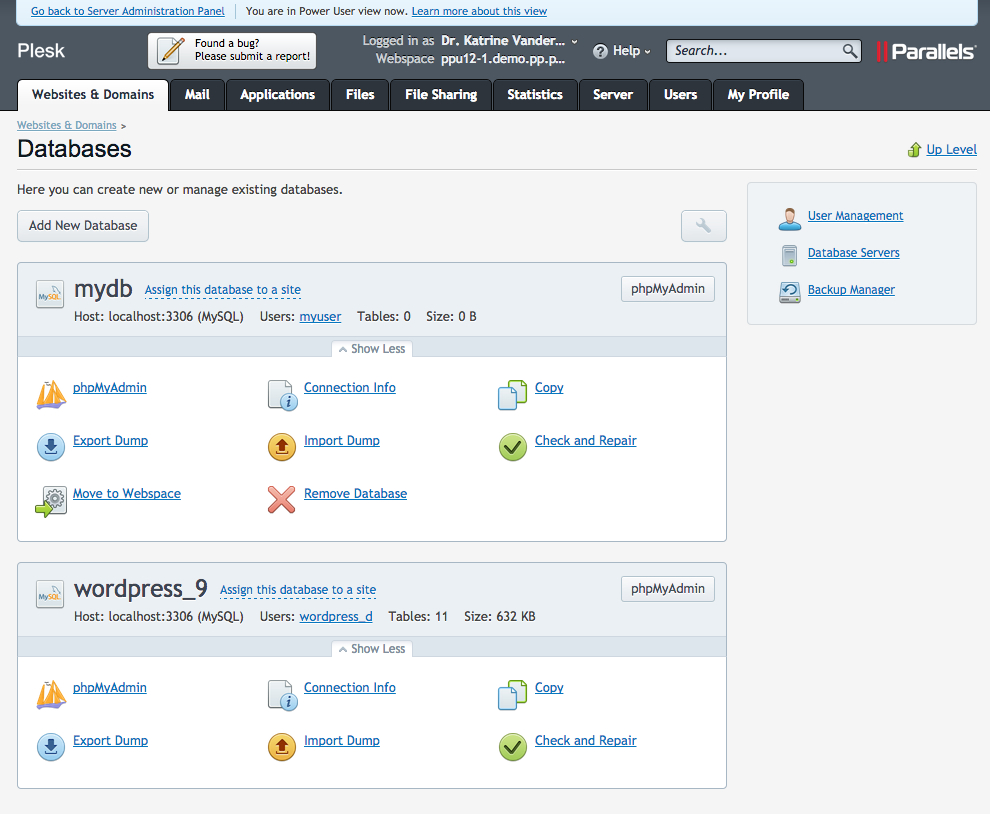The width and height of the screenshot is (990, 814).
Task: Click the Parallels logo
Action: pos(926,51)
